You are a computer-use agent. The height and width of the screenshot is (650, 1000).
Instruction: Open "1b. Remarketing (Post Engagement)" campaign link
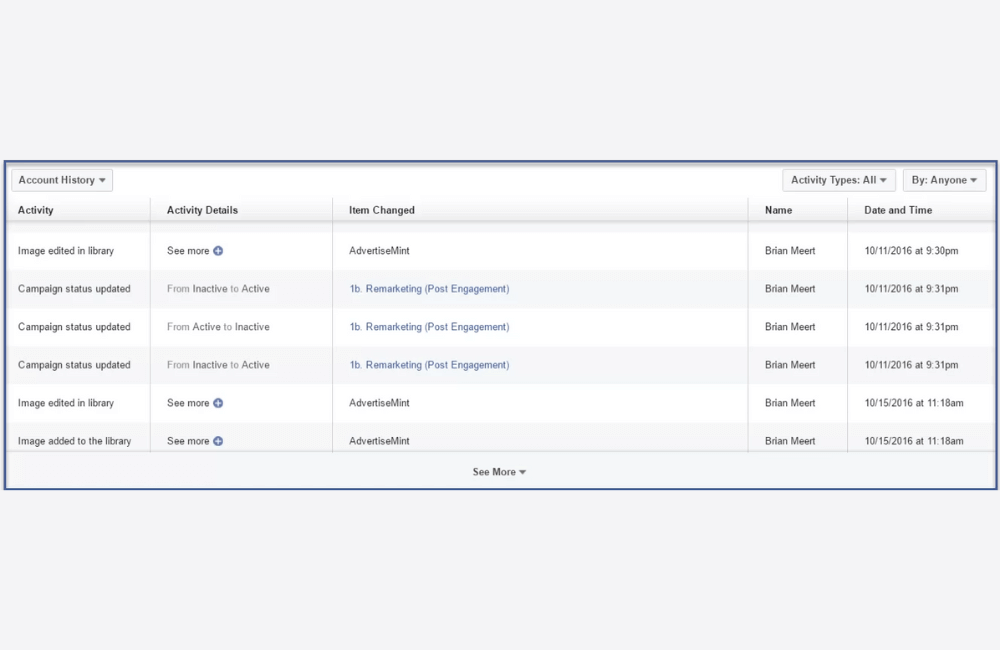[x=429, y=289]
